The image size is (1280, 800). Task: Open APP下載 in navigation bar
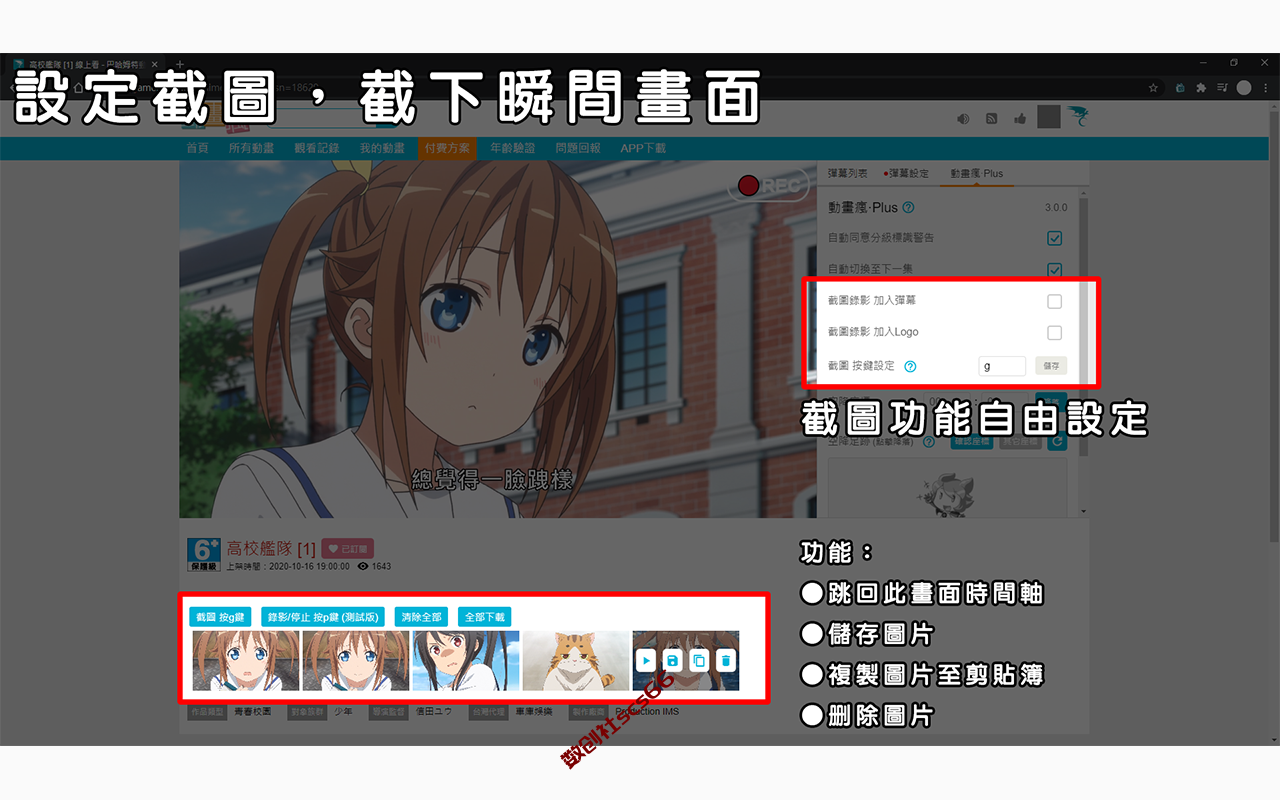(643, 148)
